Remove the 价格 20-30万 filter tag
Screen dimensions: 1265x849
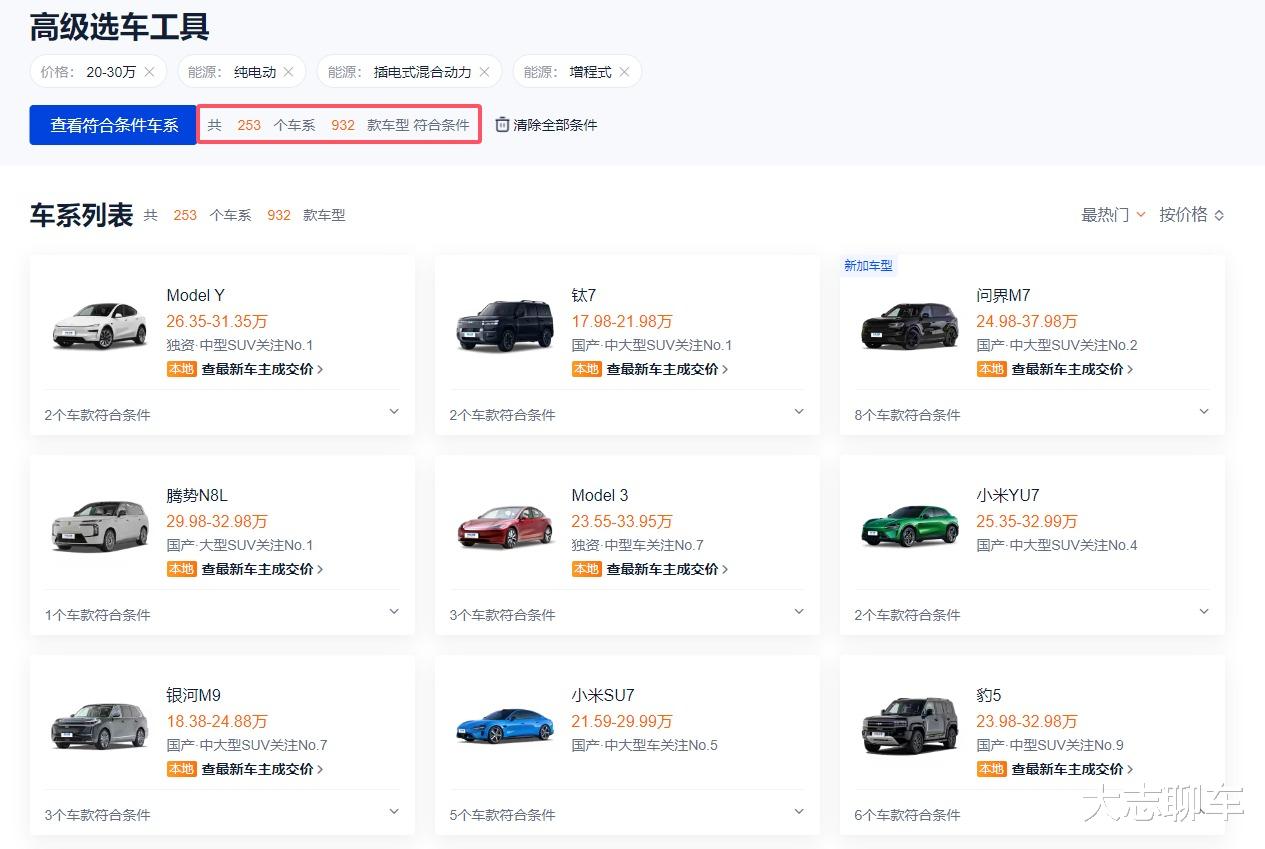click(149, 72)
